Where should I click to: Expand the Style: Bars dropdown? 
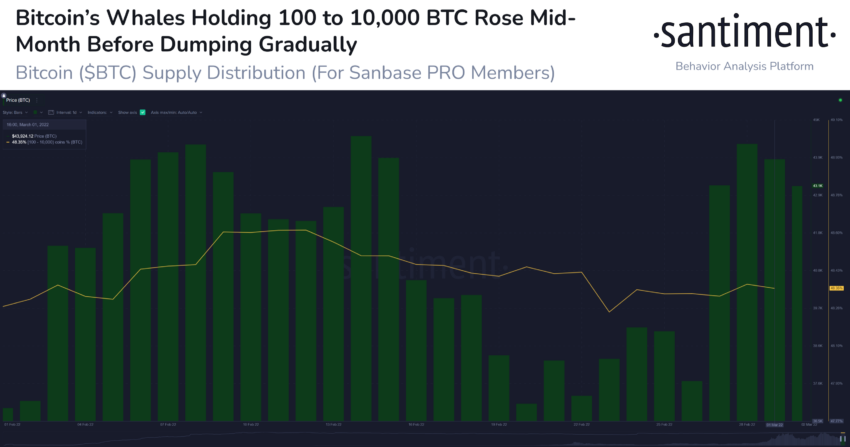tap(16, 113)
